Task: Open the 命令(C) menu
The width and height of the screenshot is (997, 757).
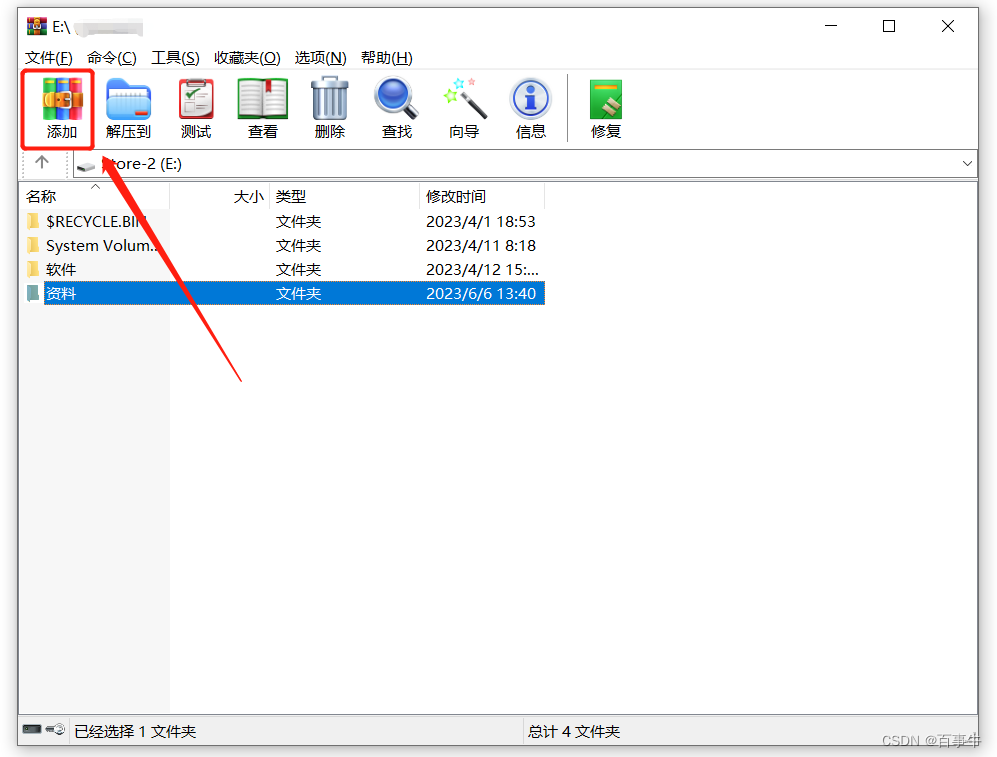Action: 112,58
